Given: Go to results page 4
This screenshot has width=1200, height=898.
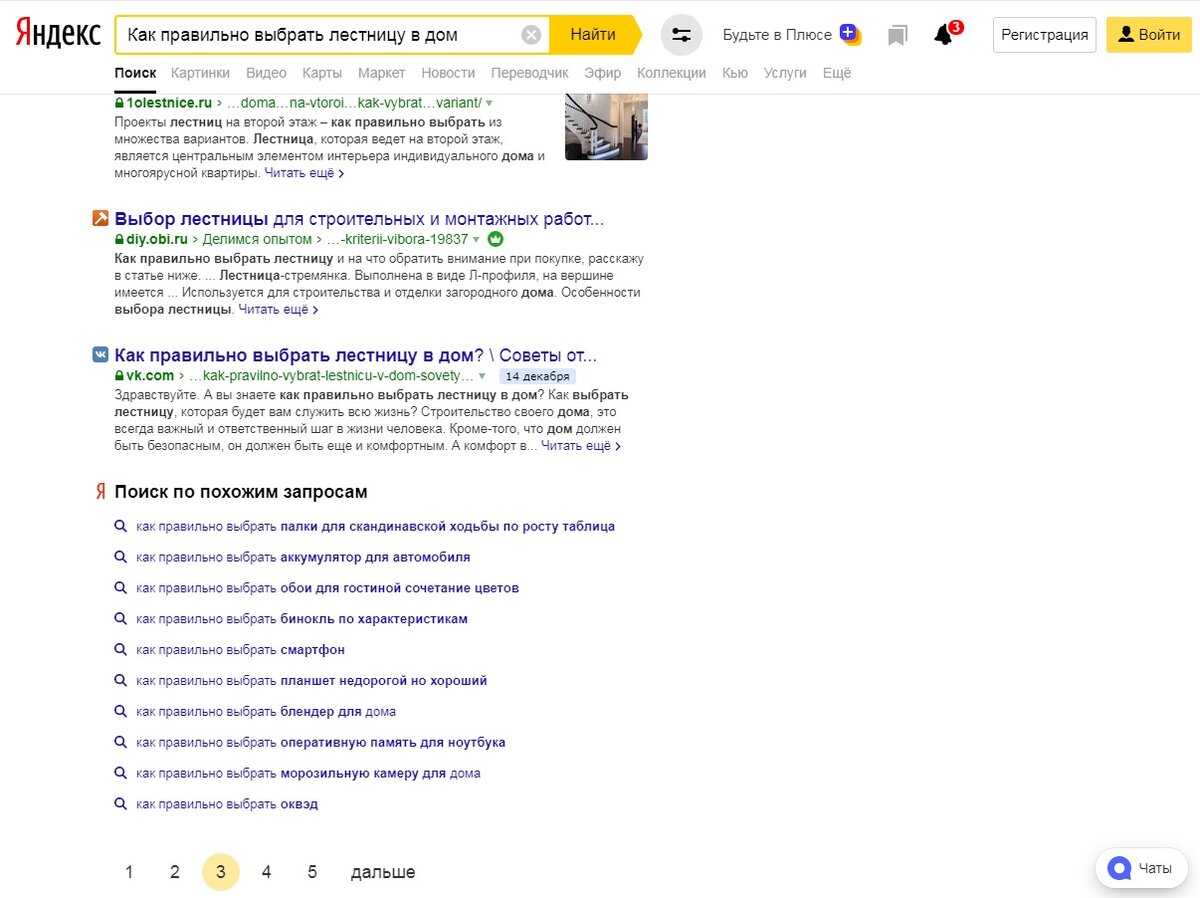Looking at the screenshot, I should 266,872.
